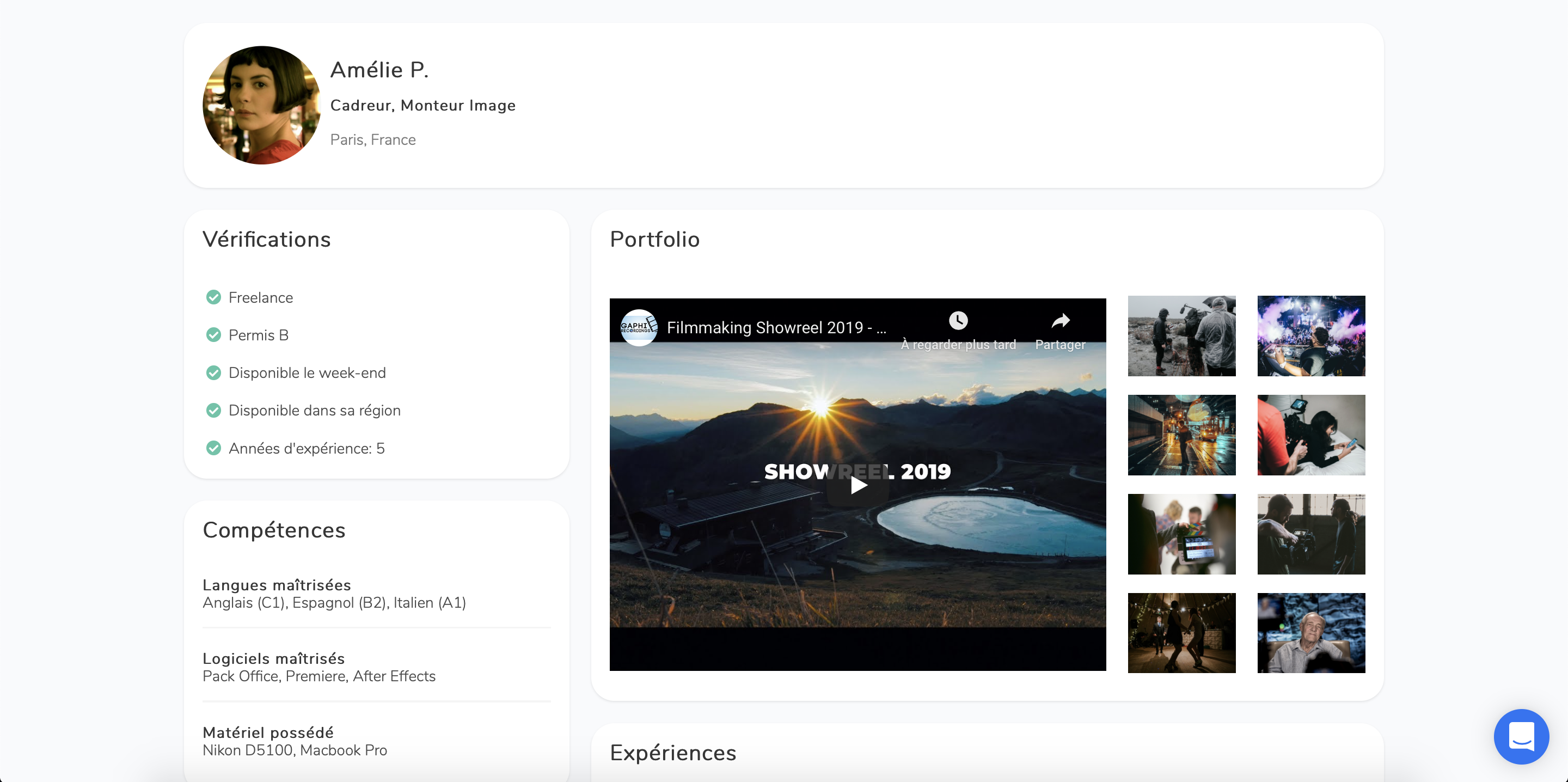Open thumbnail of camera monitor with colorful screen

point(1181,534)
